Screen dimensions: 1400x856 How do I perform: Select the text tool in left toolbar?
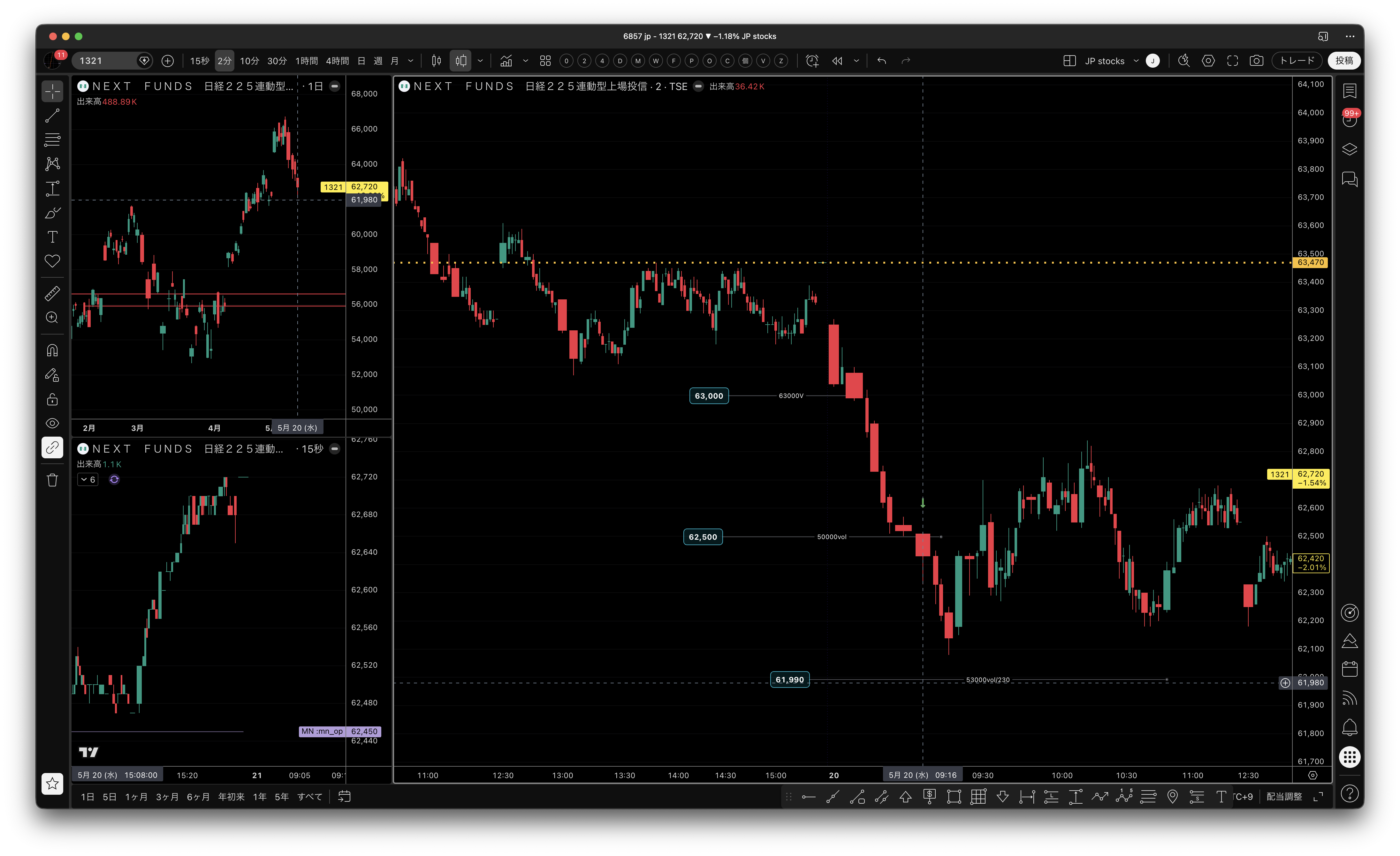point(52,237)
